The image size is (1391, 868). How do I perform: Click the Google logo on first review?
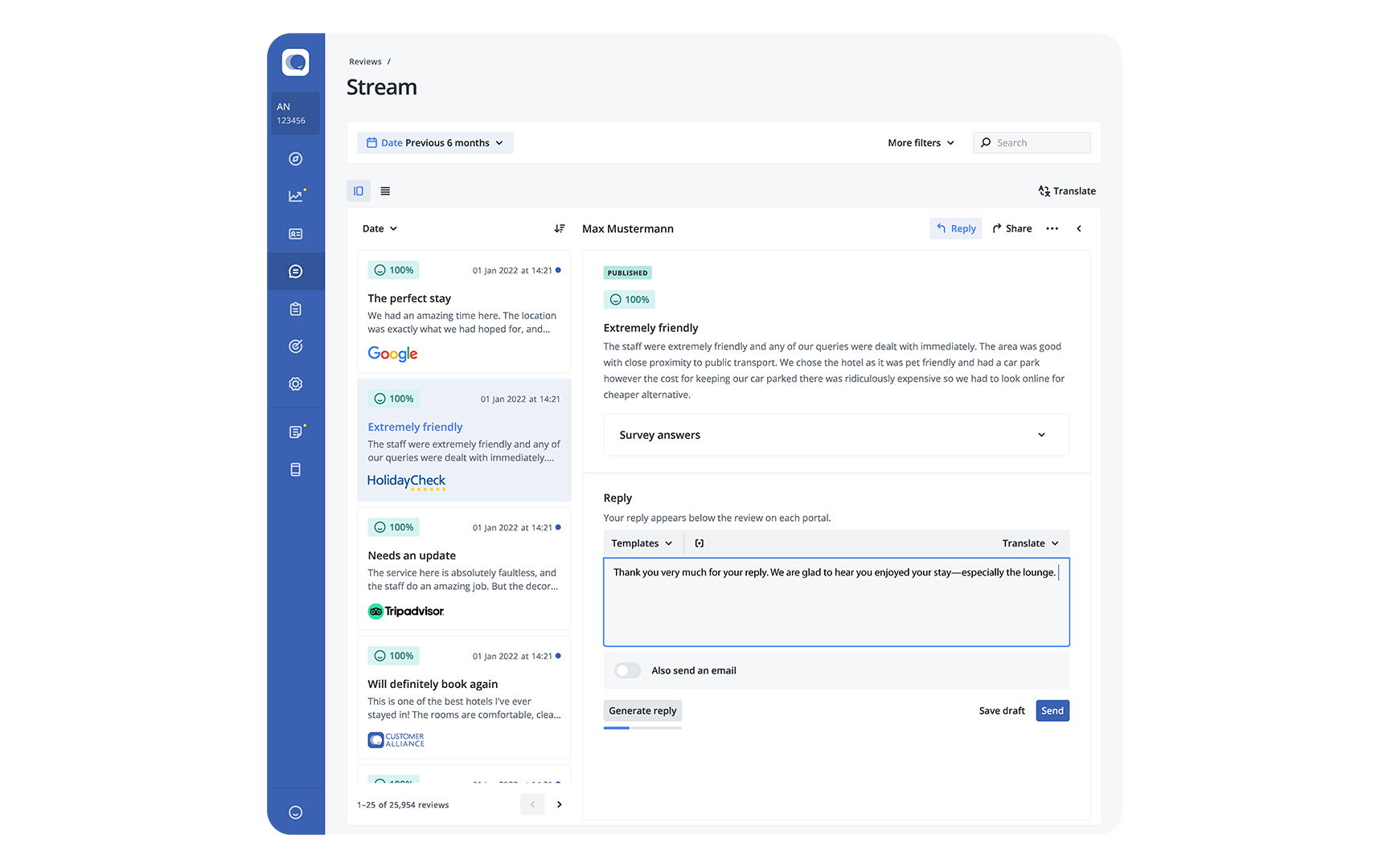coord(392,354)
